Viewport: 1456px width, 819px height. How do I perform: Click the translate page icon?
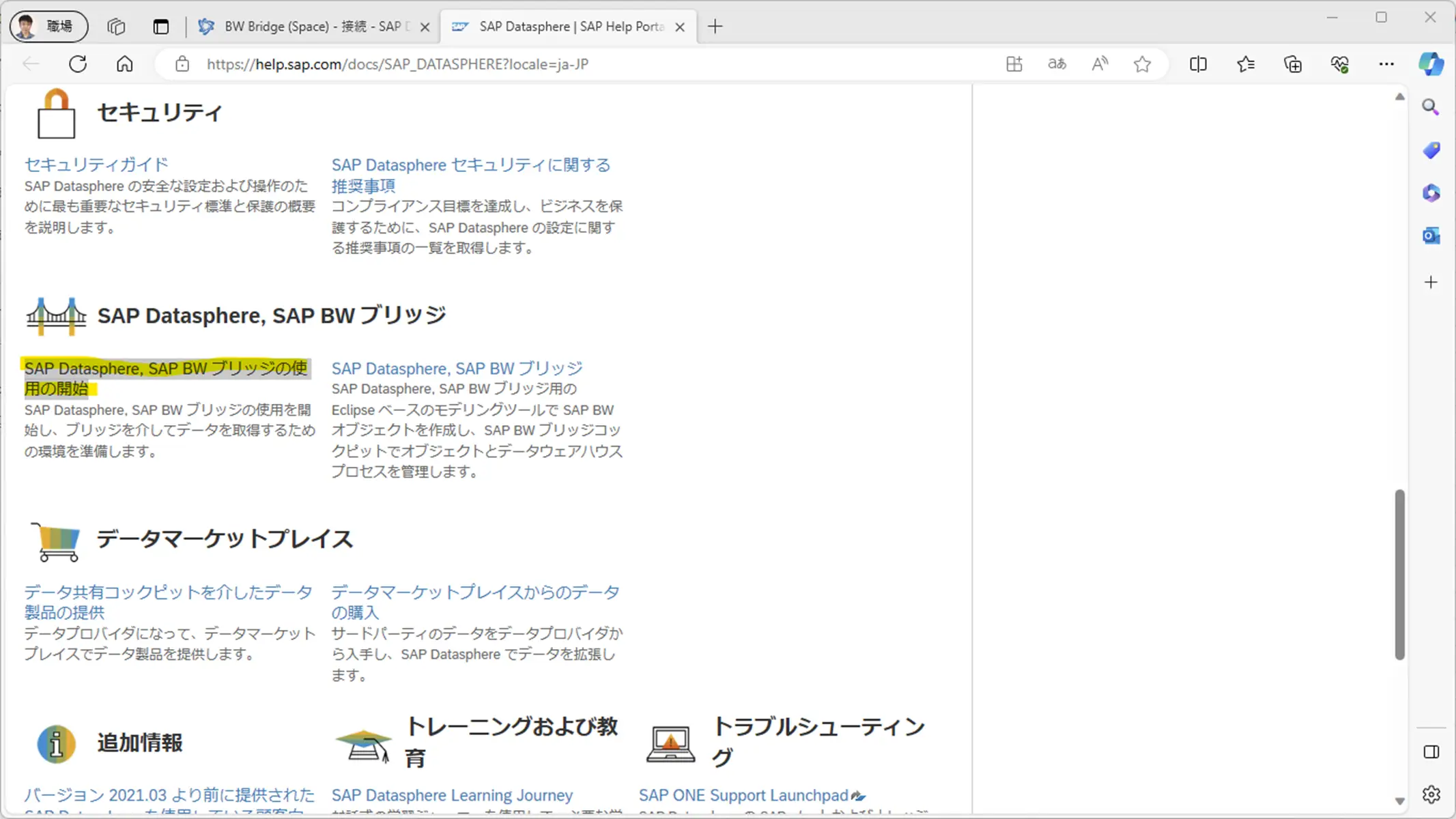click(x=1057, y=64)
